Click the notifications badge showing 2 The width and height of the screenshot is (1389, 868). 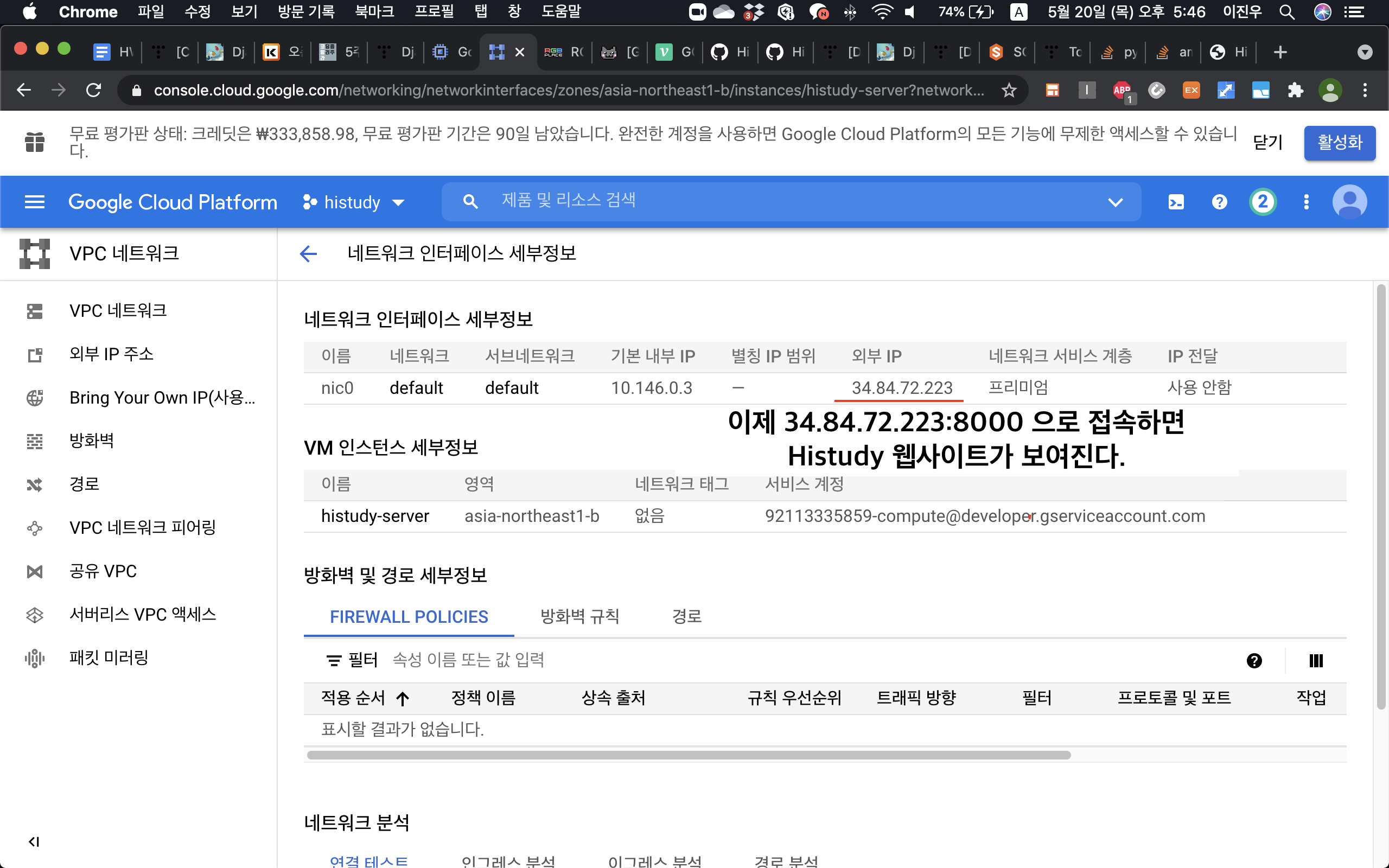pyautogui.click(x=1262, y=202)
